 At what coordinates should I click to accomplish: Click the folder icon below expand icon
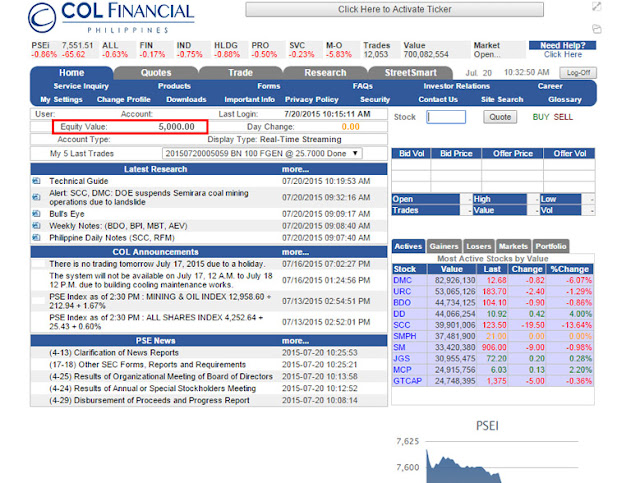click(x=596, y=29)
